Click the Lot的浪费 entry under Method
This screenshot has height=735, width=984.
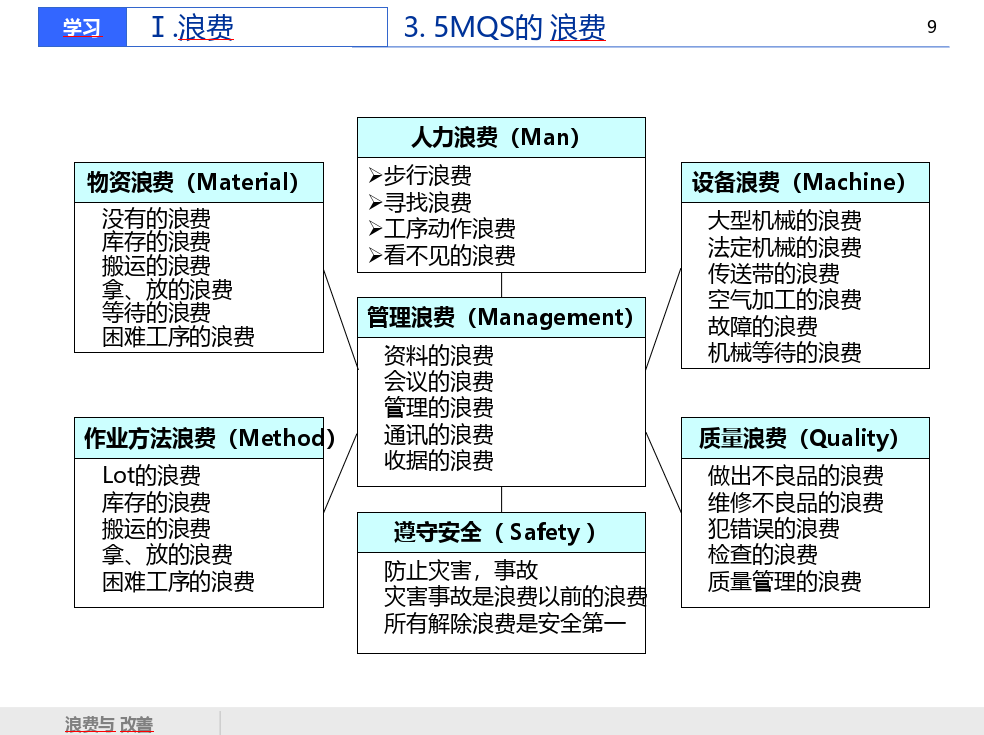pos(150,475)
